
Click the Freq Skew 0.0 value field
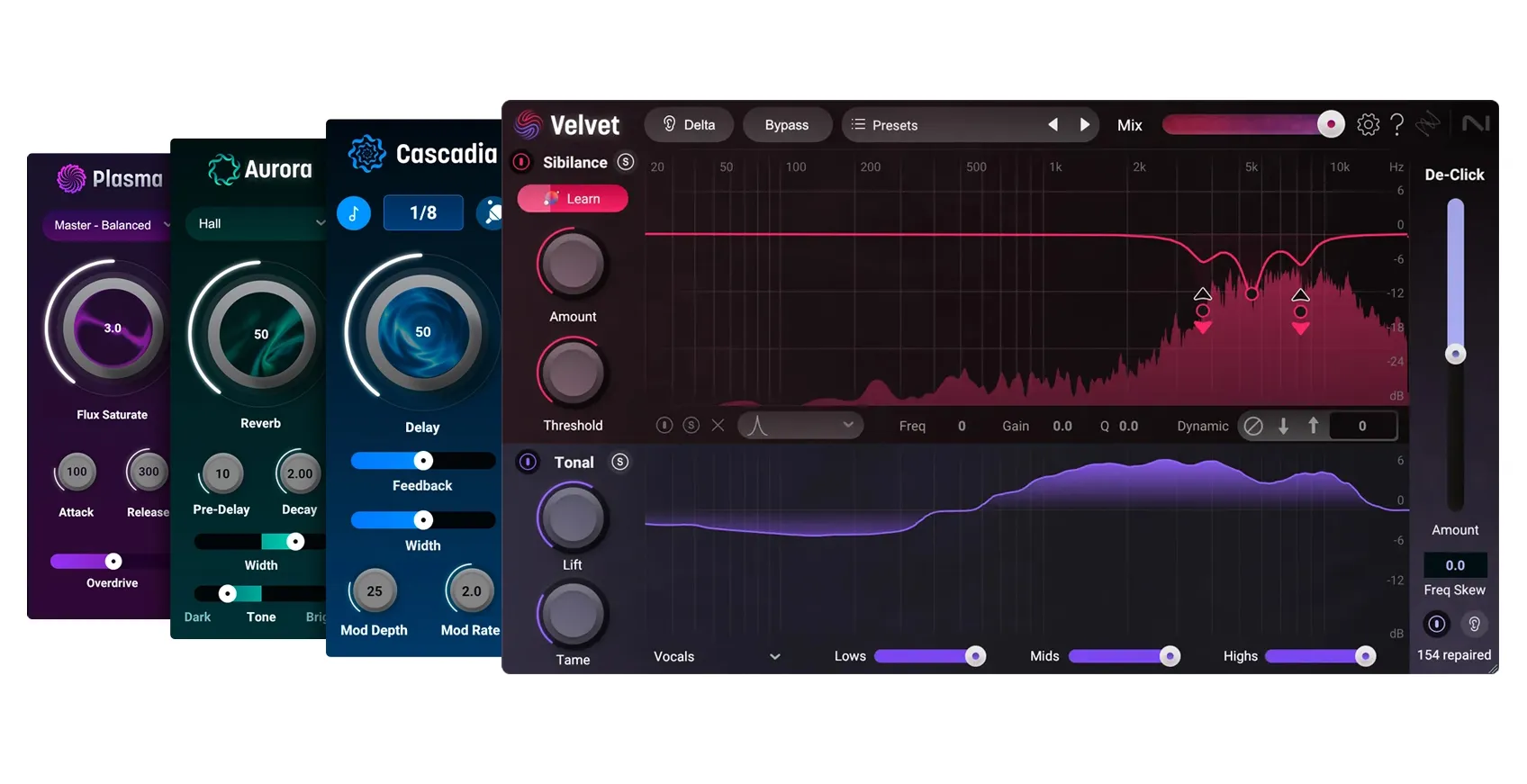(1455, 565)
